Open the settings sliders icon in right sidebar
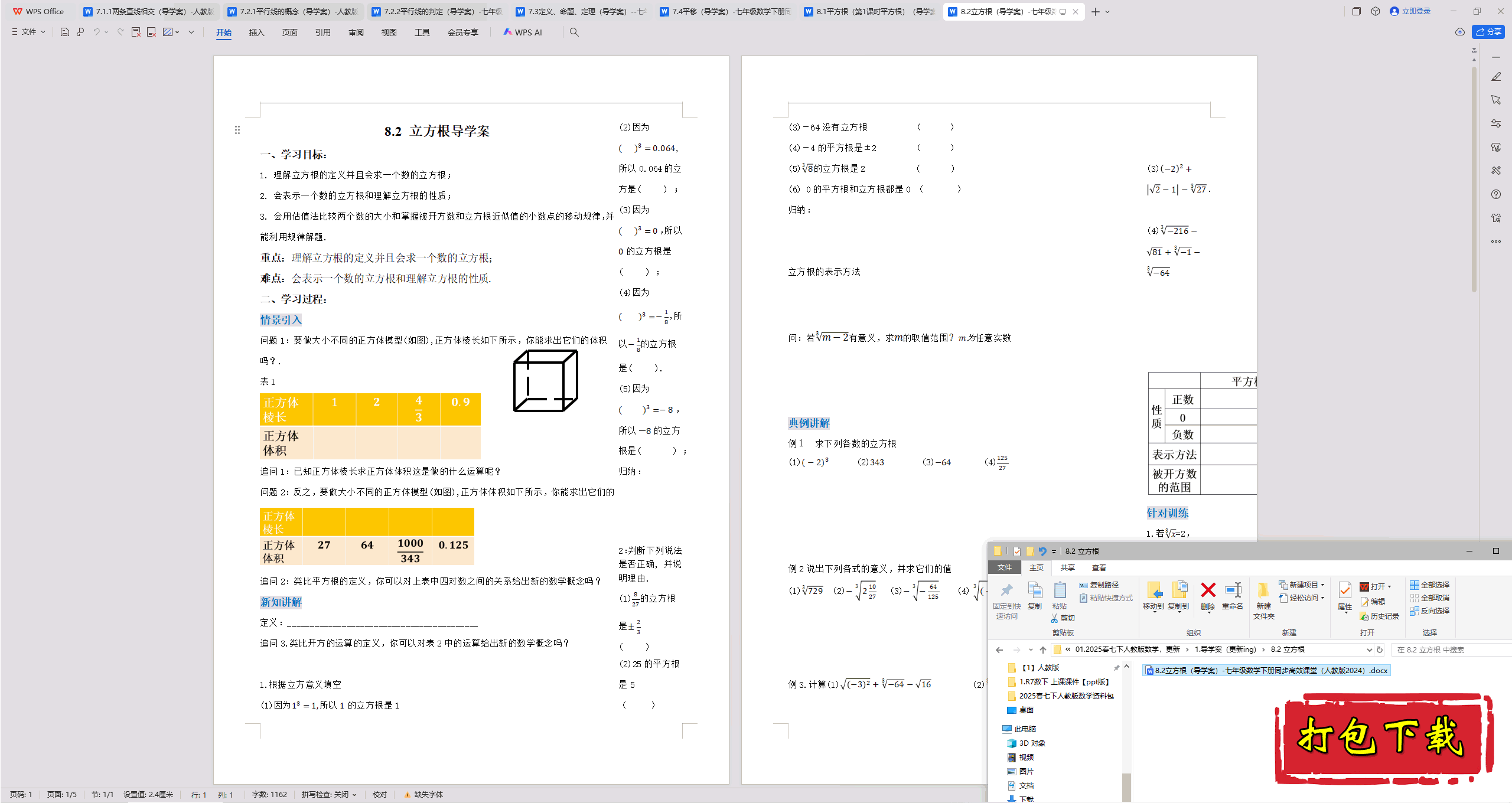1512x803 pixels. pos(1496,123)
